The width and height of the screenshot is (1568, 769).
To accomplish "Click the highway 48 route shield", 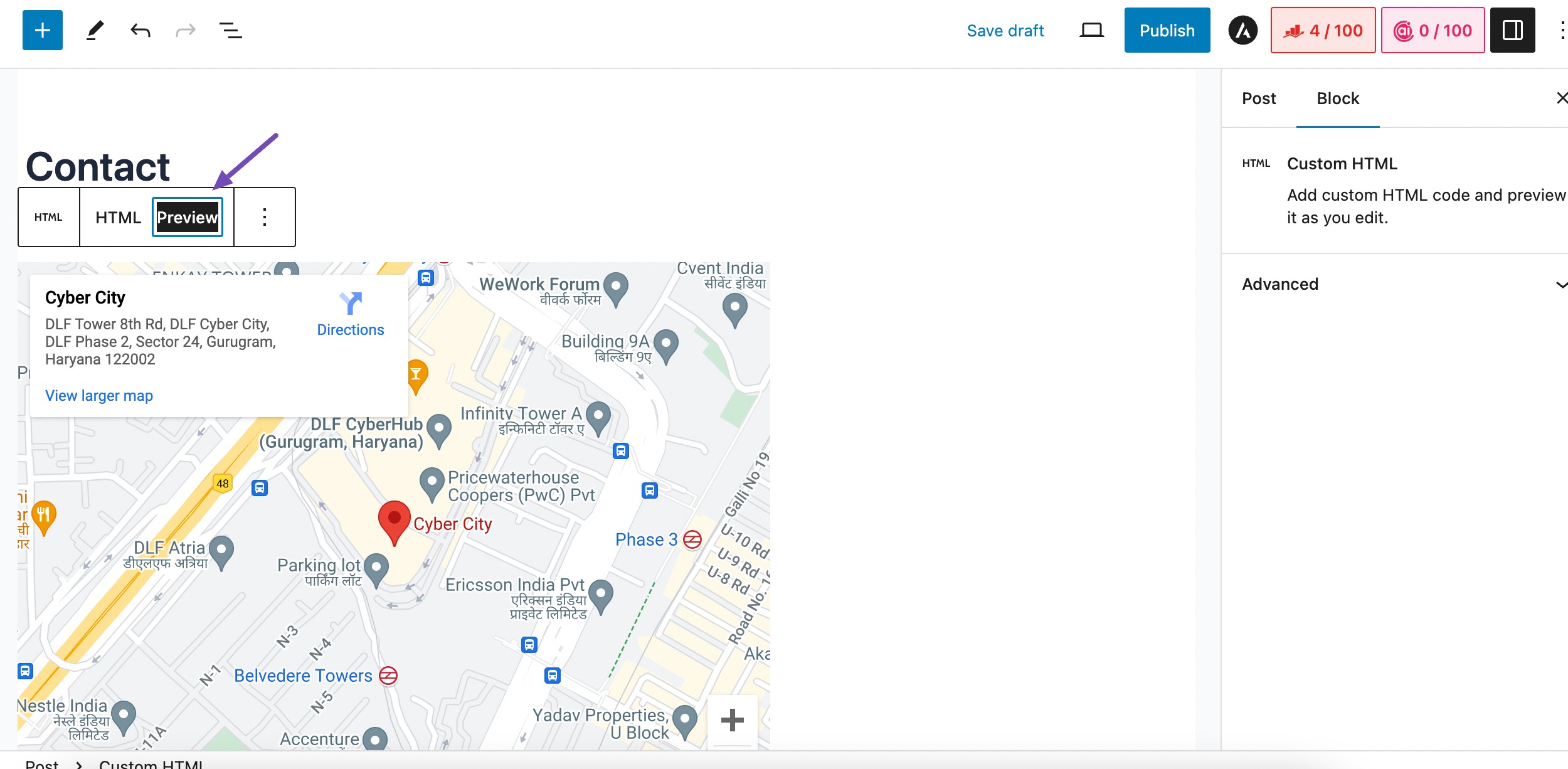I will click(x=223, y=483).
